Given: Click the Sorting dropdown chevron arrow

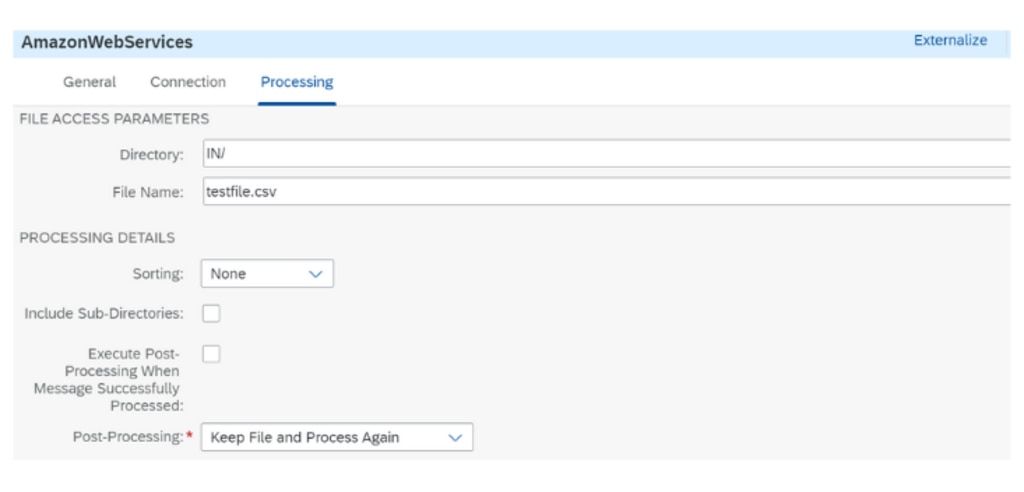Looking at the screenshot, I should [x=315, y=274].
